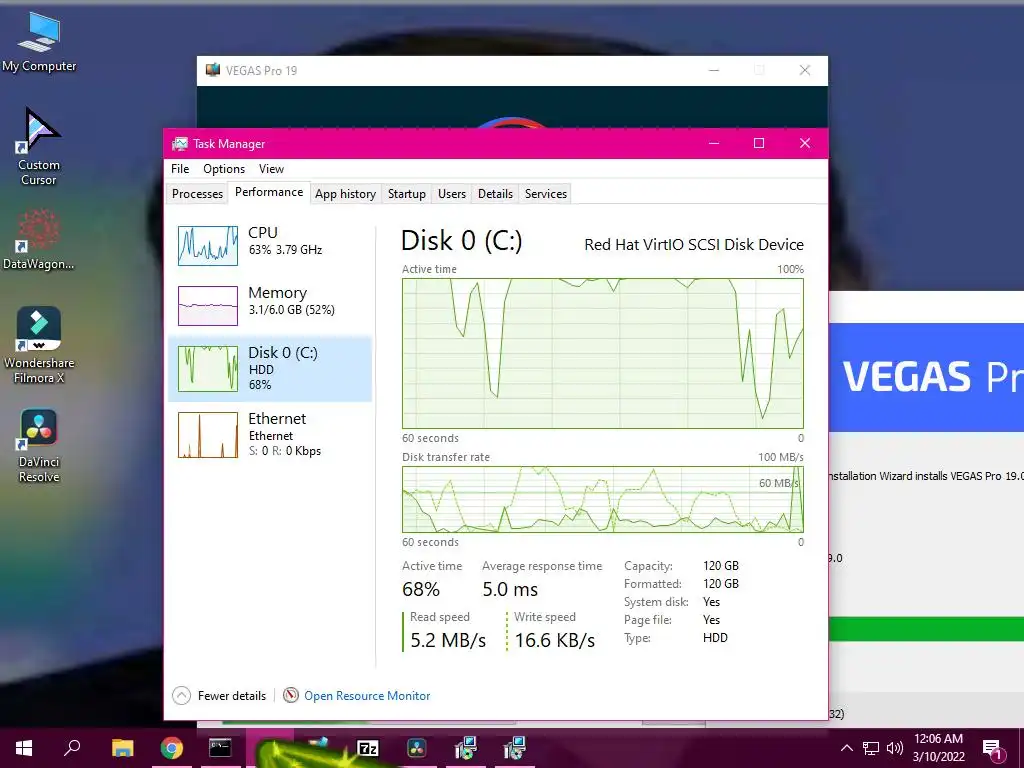Viewport: 1024px width, 768px height.
Task: Open the volume speaker tray icon
Action: pyautogui.click(x=895, y=748)
